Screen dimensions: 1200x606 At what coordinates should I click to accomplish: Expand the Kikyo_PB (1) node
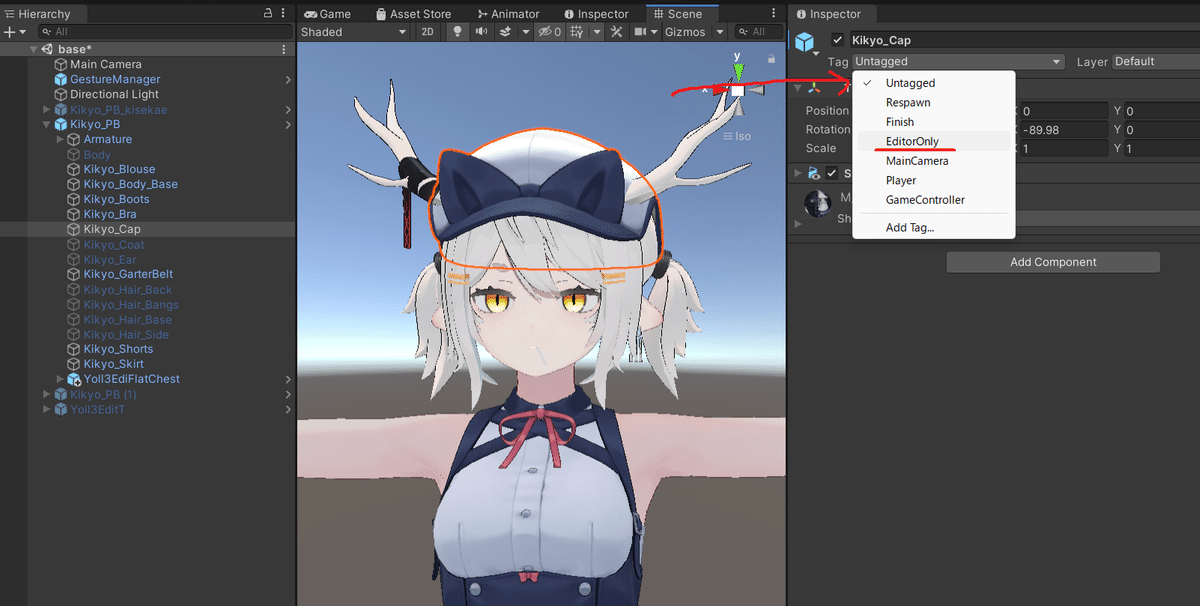tap(47, 394)
